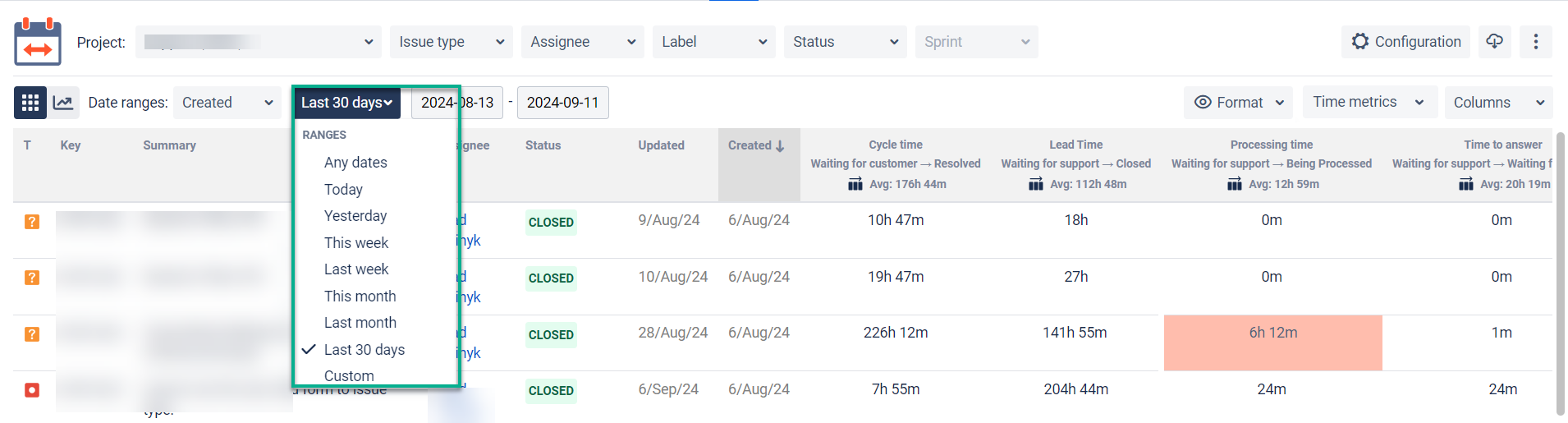This screenshot has width=1568, height=423.
Task: Switch to grid table view
Action: tap(30, 103)
